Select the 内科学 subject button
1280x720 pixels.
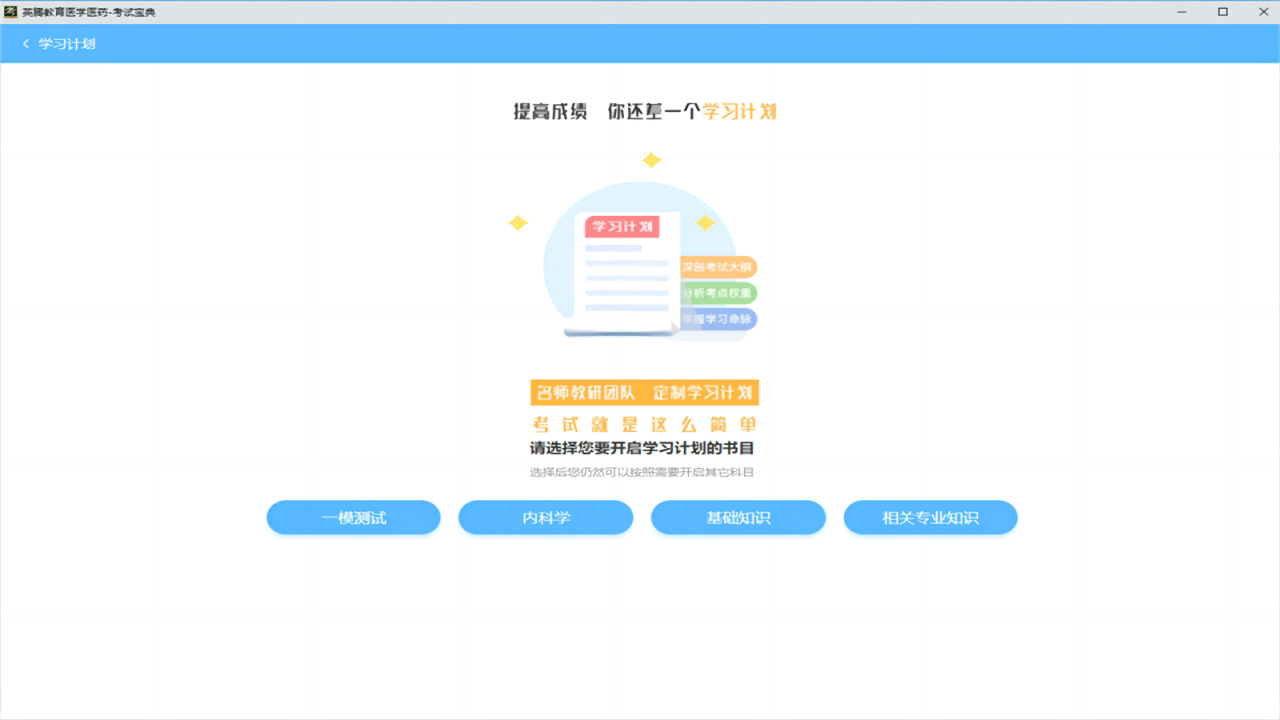point(545,517)
